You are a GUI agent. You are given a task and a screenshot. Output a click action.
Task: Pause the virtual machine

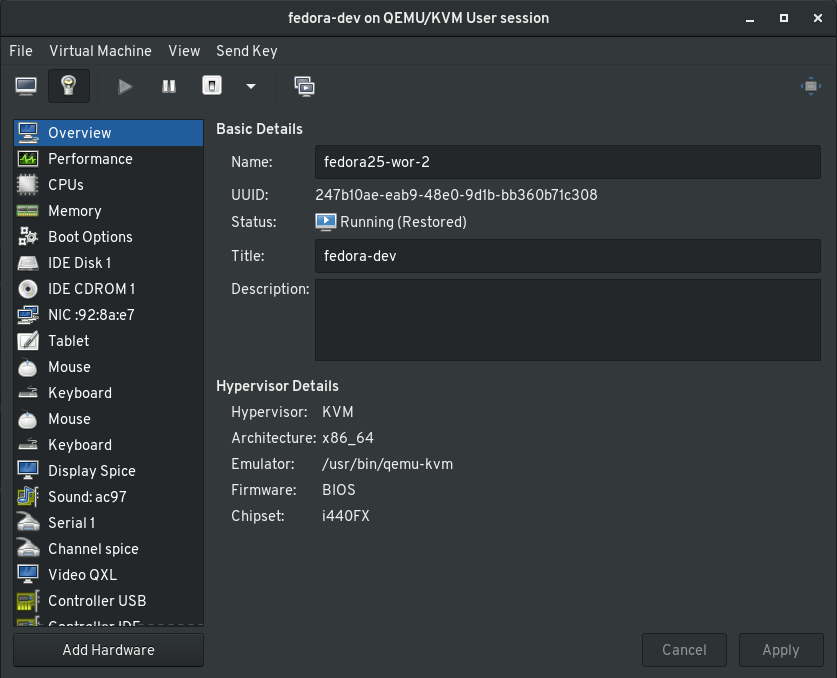[x=169, y=86]
